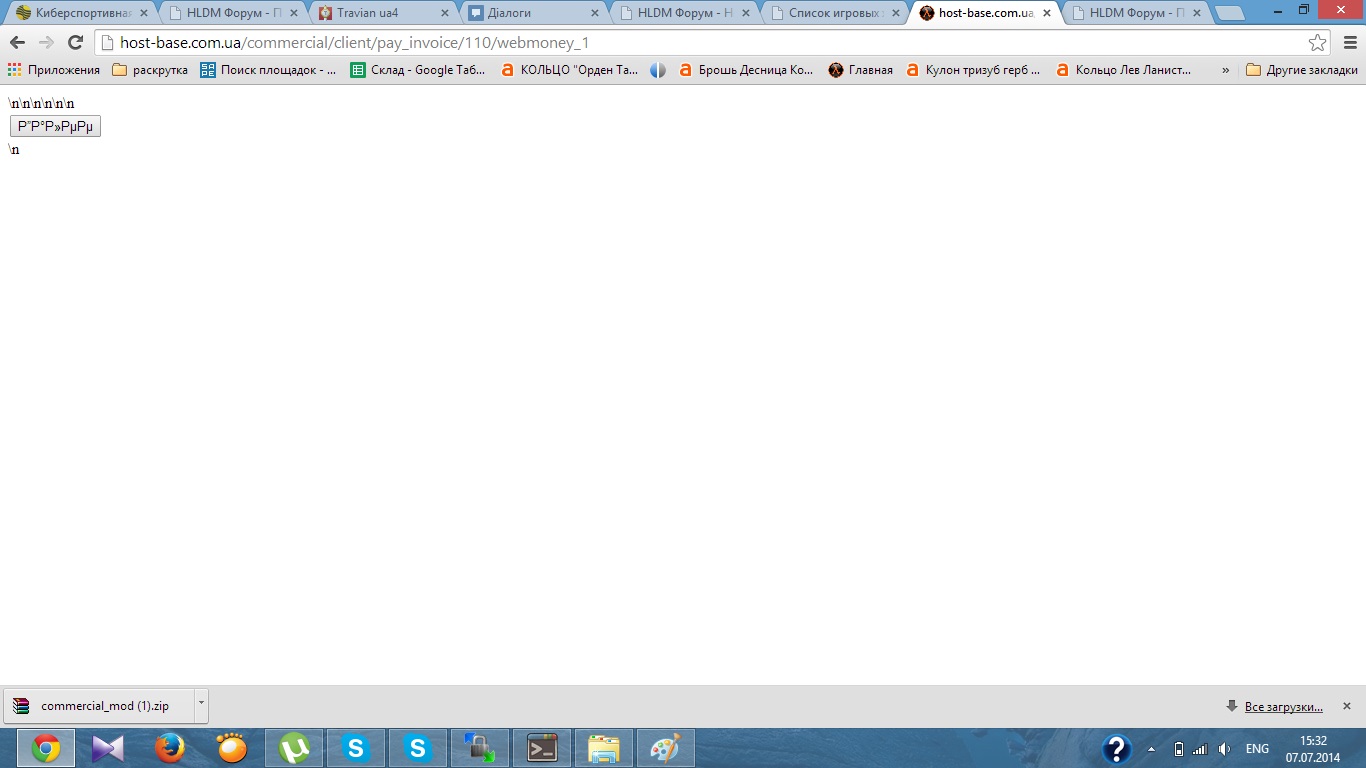Launch uTorrent from the taskbar
The image size is (1366, 768).
294,748
